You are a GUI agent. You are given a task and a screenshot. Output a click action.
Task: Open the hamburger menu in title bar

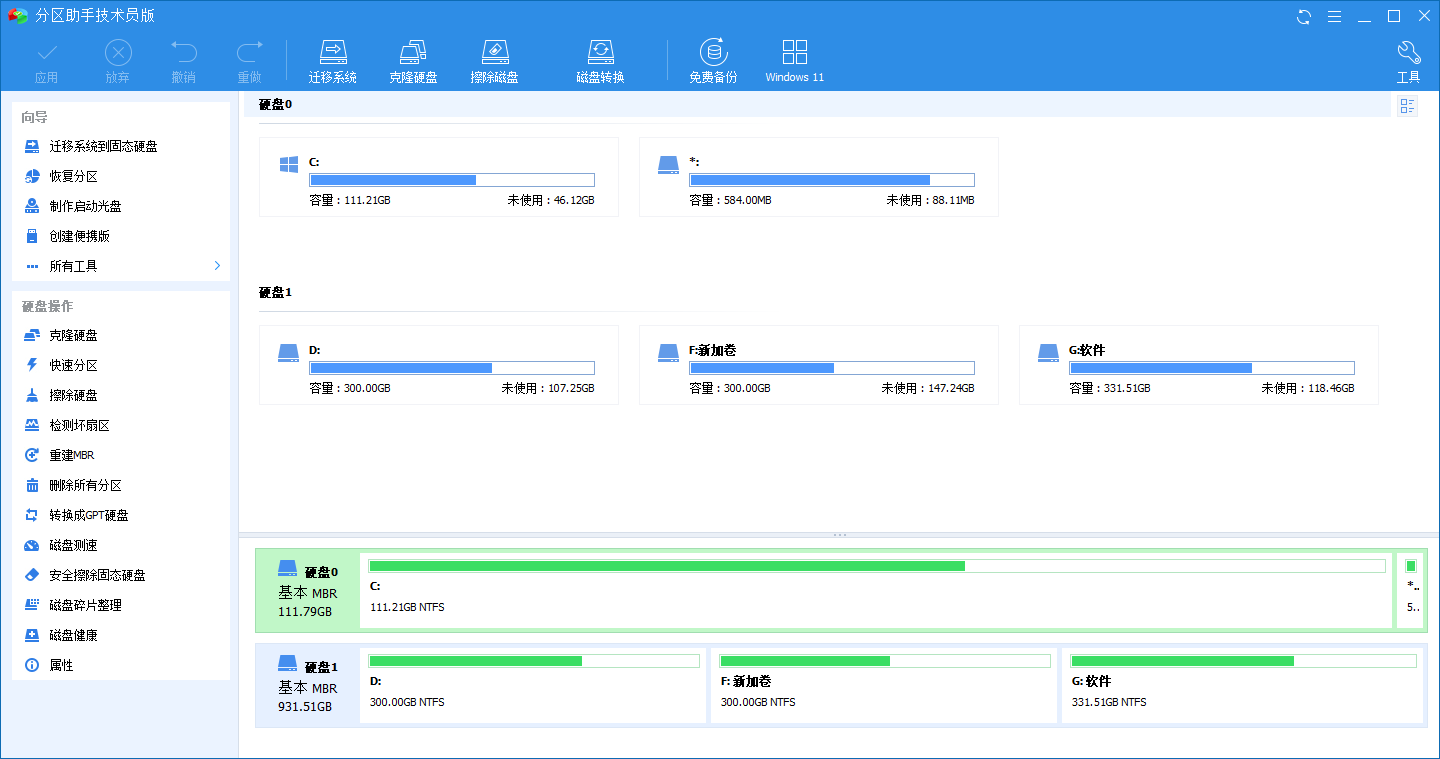(x=1334, y=16)
